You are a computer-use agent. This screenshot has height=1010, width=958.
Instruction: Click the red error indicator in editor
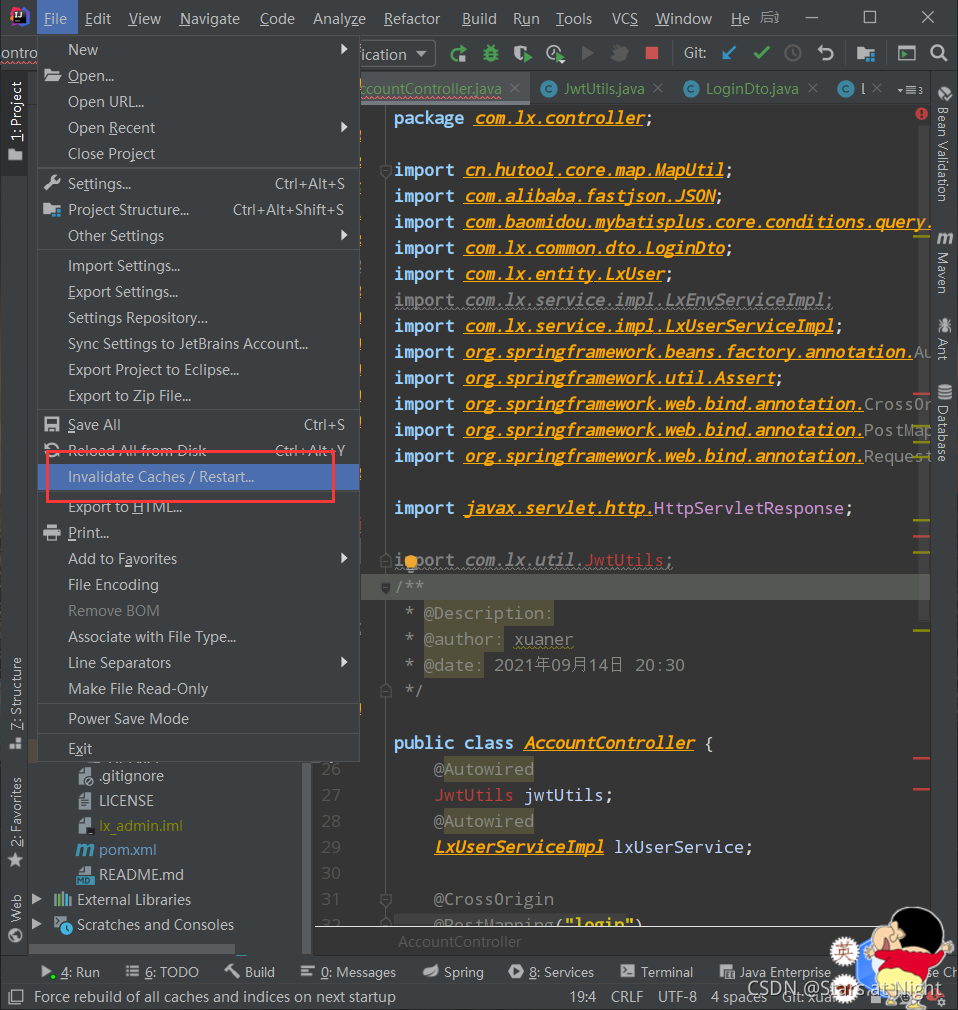pos(921,114)
